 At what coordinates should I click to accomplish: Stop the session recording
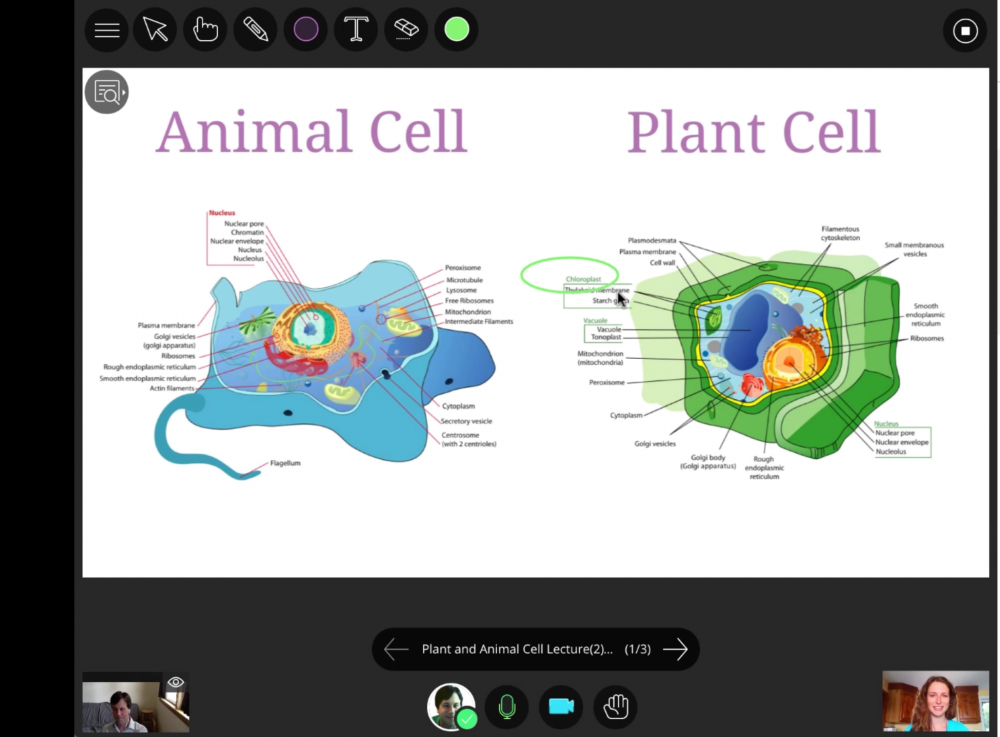(965, 30)
